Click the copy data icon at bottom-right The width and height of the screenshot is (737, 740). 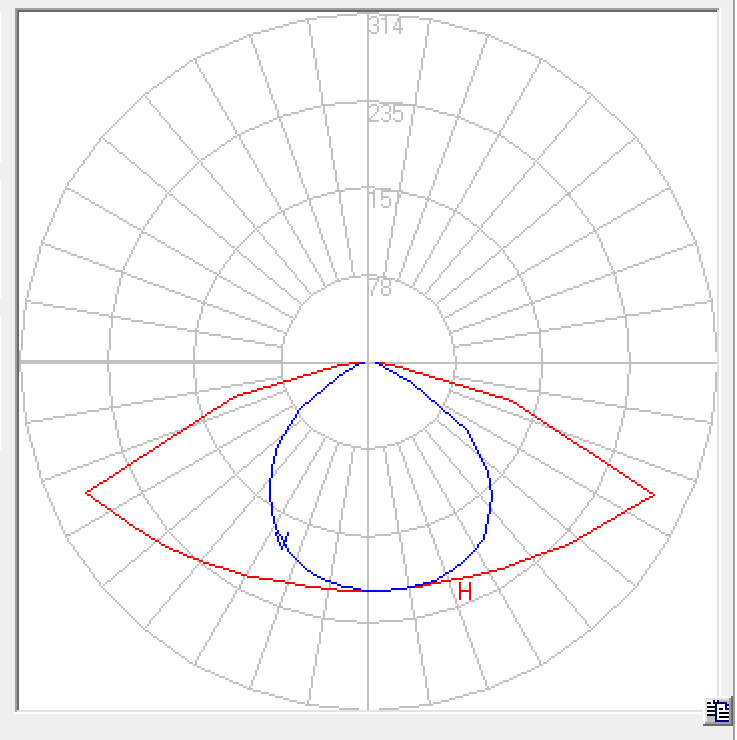[x=717, y=712]
